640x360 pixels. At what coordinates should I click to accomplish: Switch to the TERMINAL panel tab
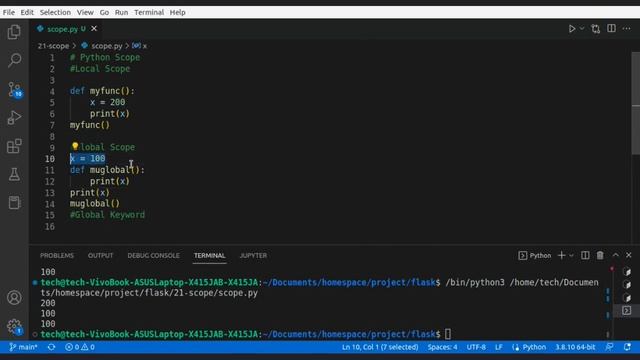coord(209,256)
